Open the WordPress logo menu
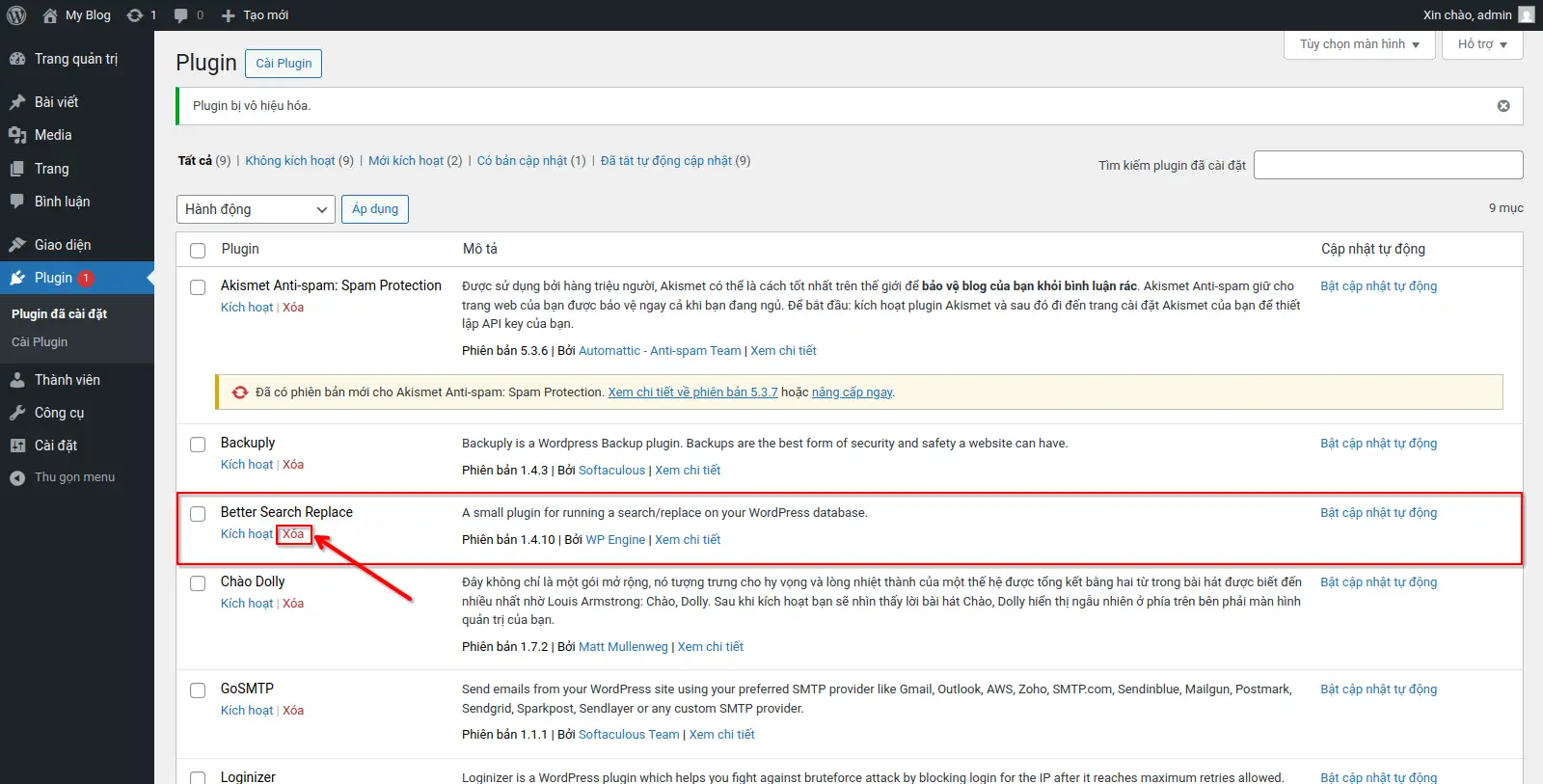Viewport: 1543px width, 784px height. point(16,14)
